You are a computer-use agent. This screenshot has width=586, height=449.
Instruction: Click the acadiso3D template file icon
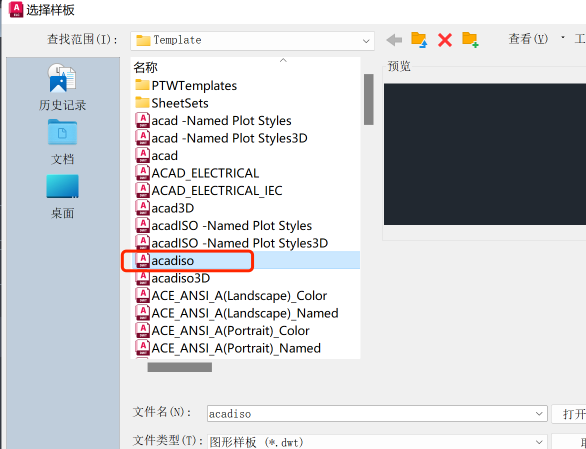[142, 278]
